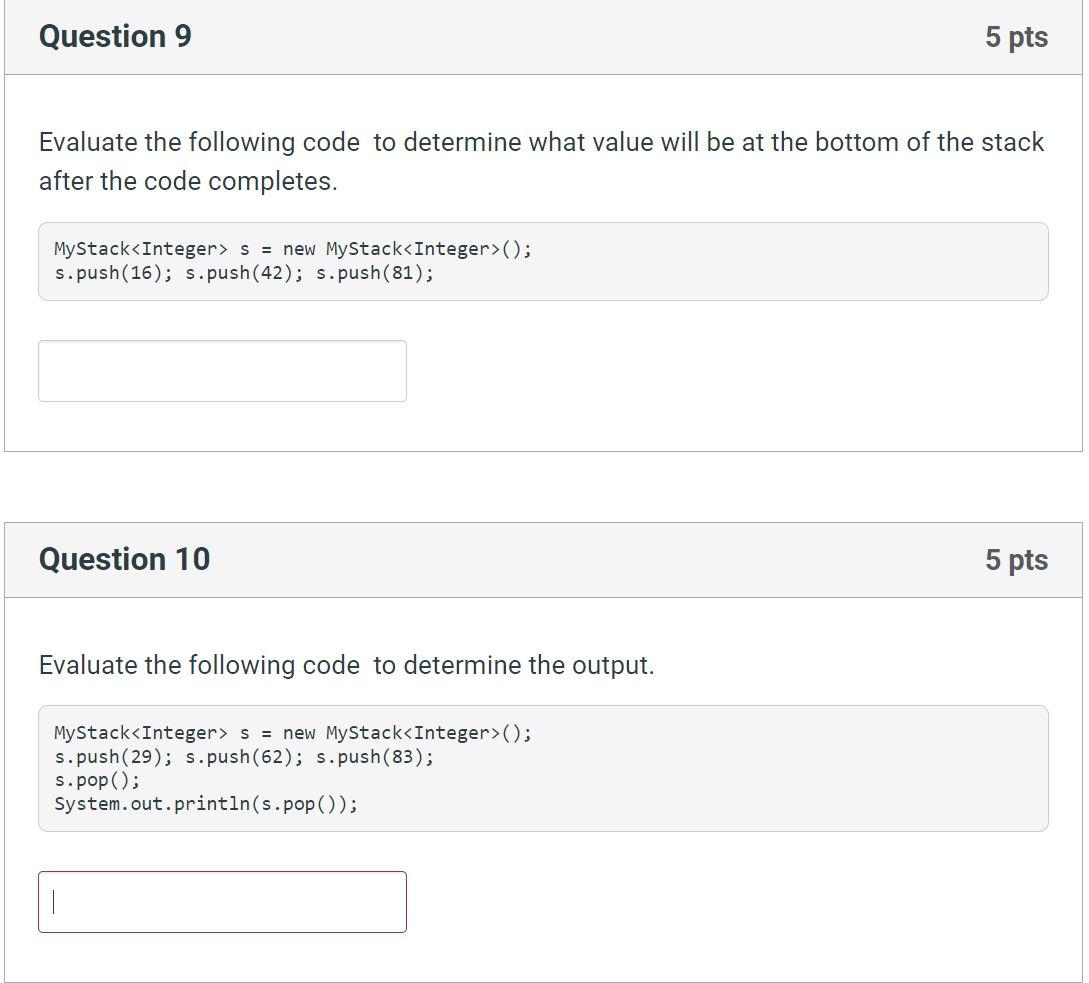Viewport: 1089px width, 983px height.
Task: Click the 's.push(16); s.push(42); s.push(81);' code line
Action: (244, 273)
